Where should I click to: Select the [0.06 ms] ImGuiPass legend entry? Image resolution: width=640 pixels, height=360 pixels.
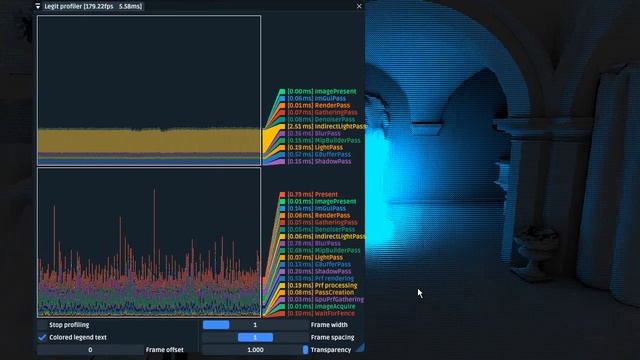tap(316, 98)
